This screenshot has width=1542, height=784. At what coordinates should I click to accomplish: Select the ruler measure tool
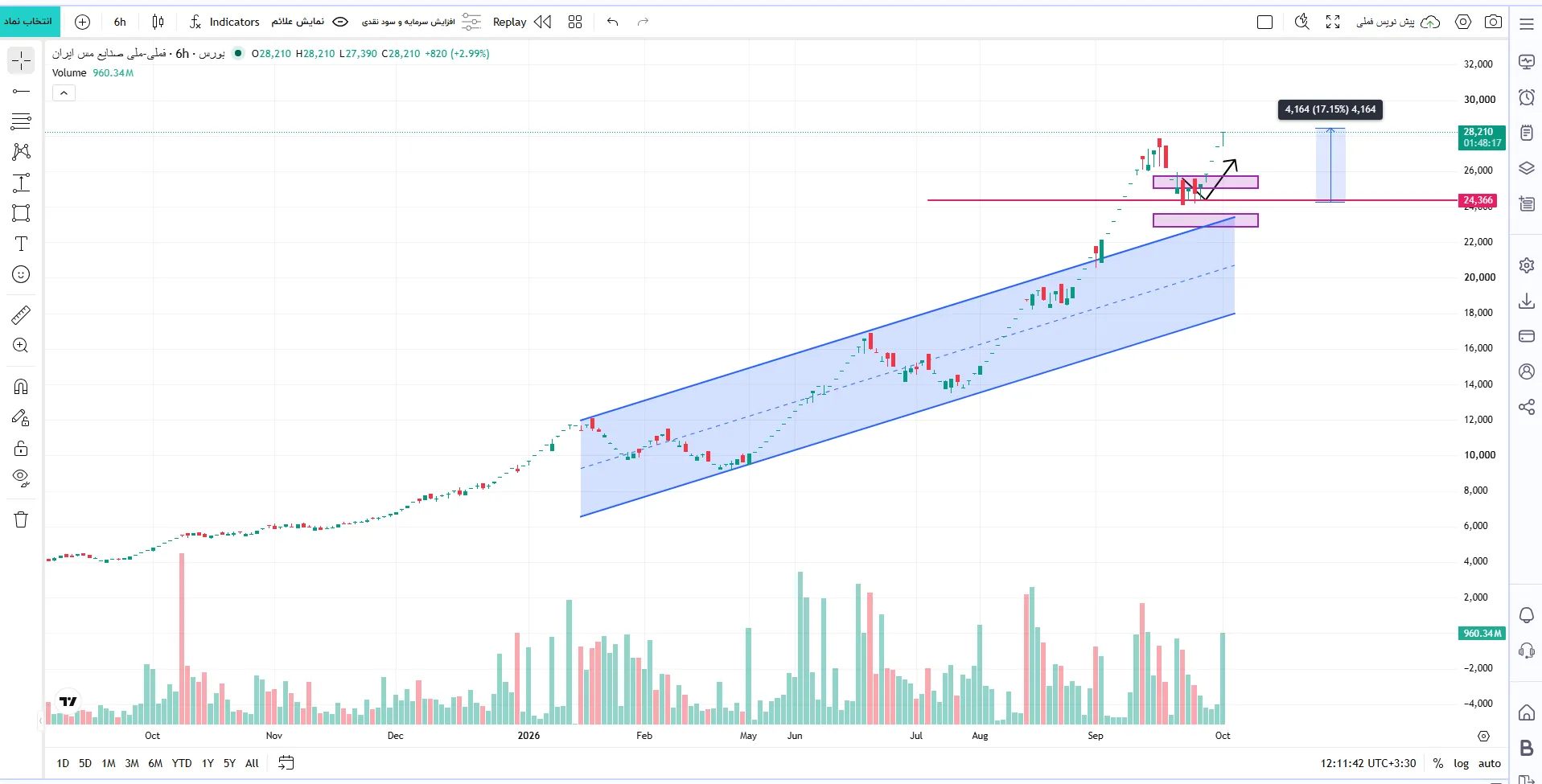21,314
